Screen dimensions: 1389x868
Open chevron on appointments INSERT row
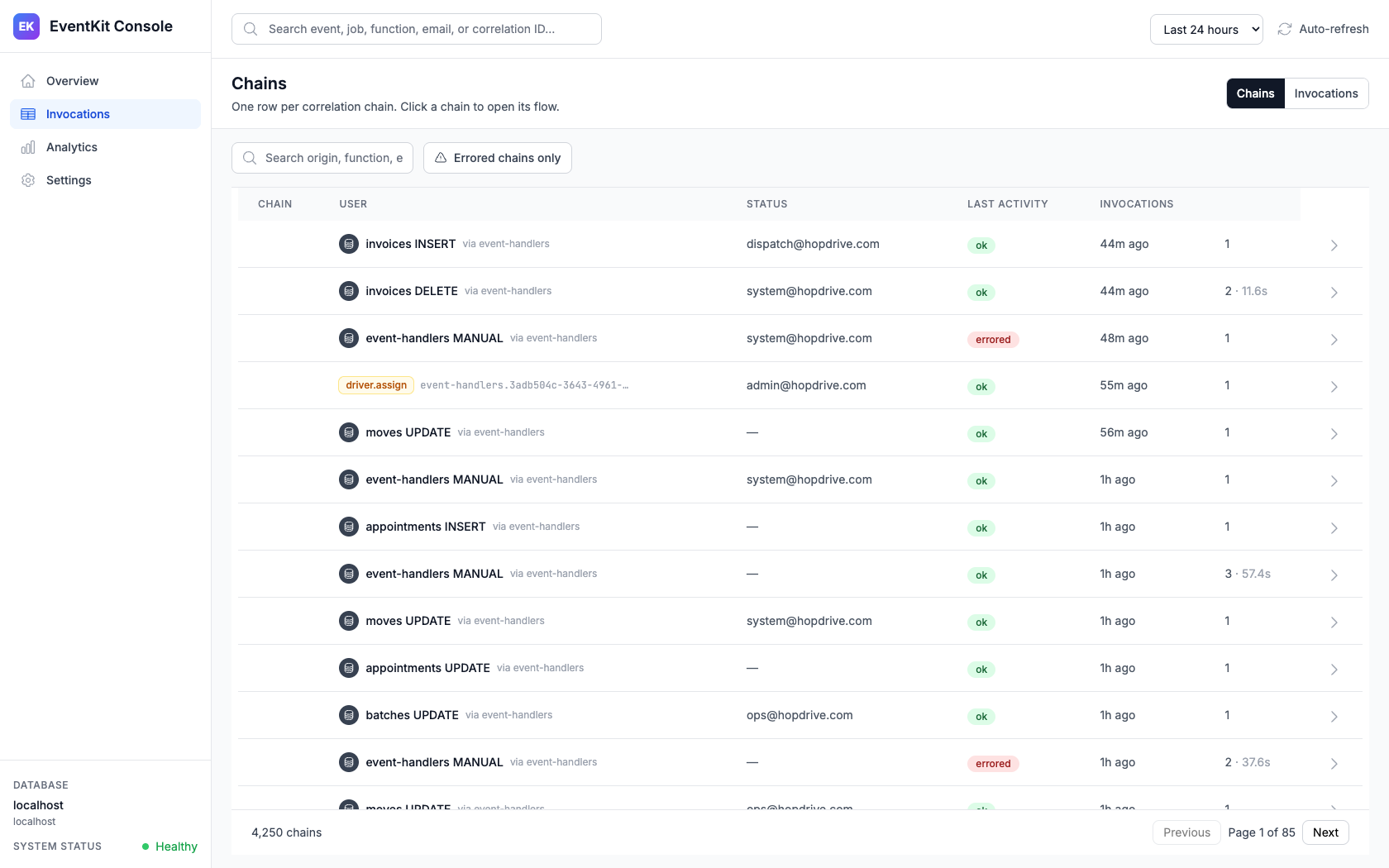pos(1334,528)
